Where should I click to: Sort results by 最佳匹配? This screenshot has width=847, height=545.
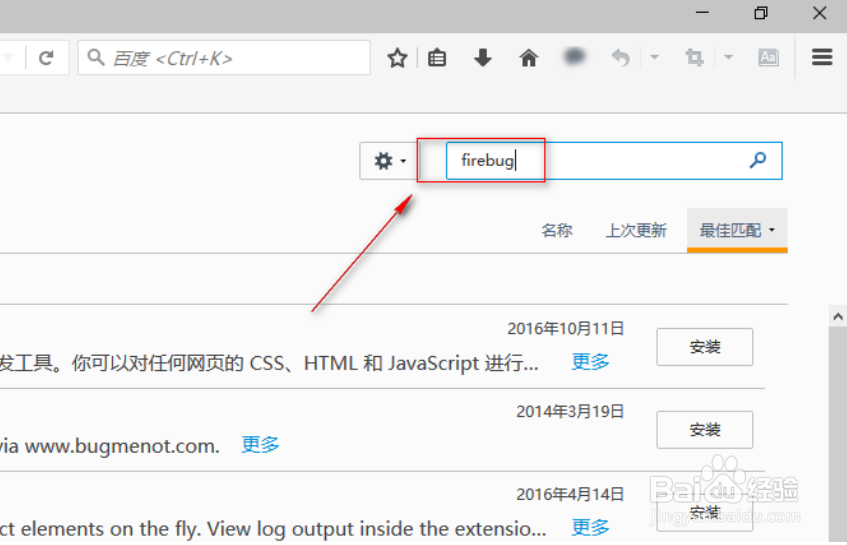pos(737,231)
